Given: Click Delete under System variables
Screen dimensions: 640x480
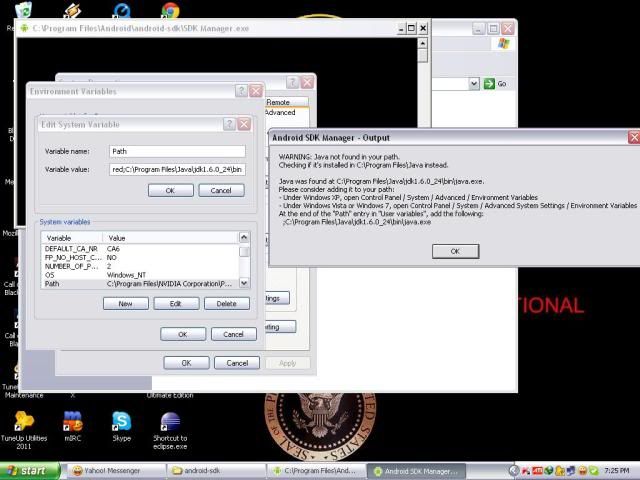Looking at the screenshot, I should pyautogui.click(x=227, y=304).
